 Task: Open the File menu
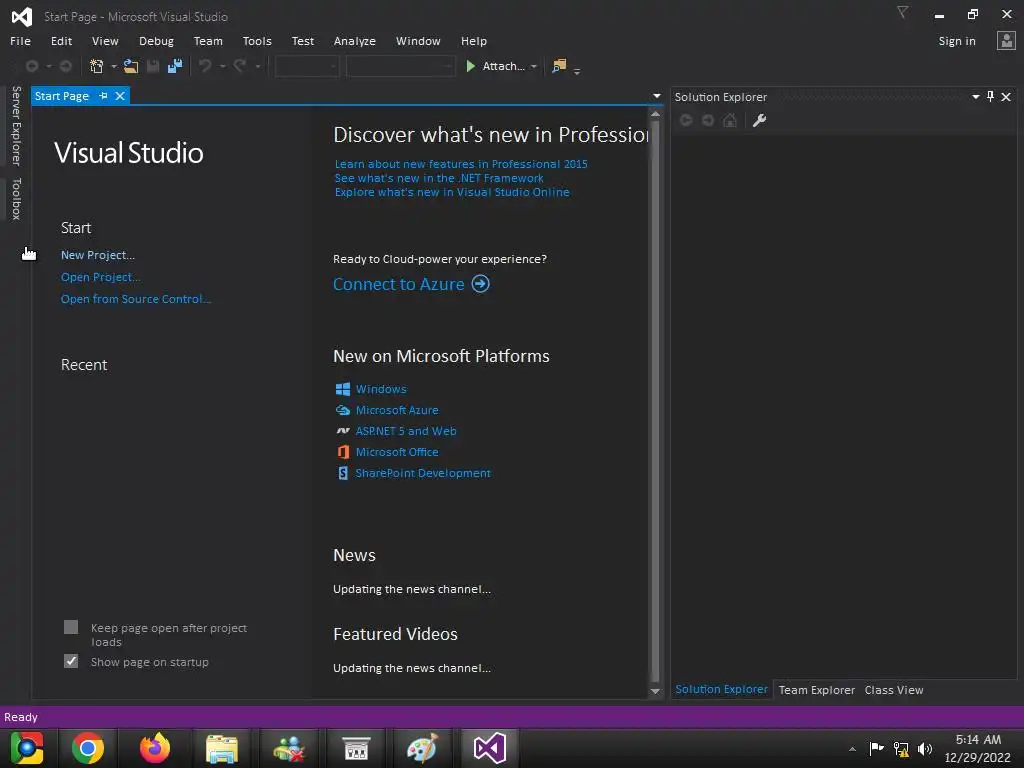pos(20,41)
